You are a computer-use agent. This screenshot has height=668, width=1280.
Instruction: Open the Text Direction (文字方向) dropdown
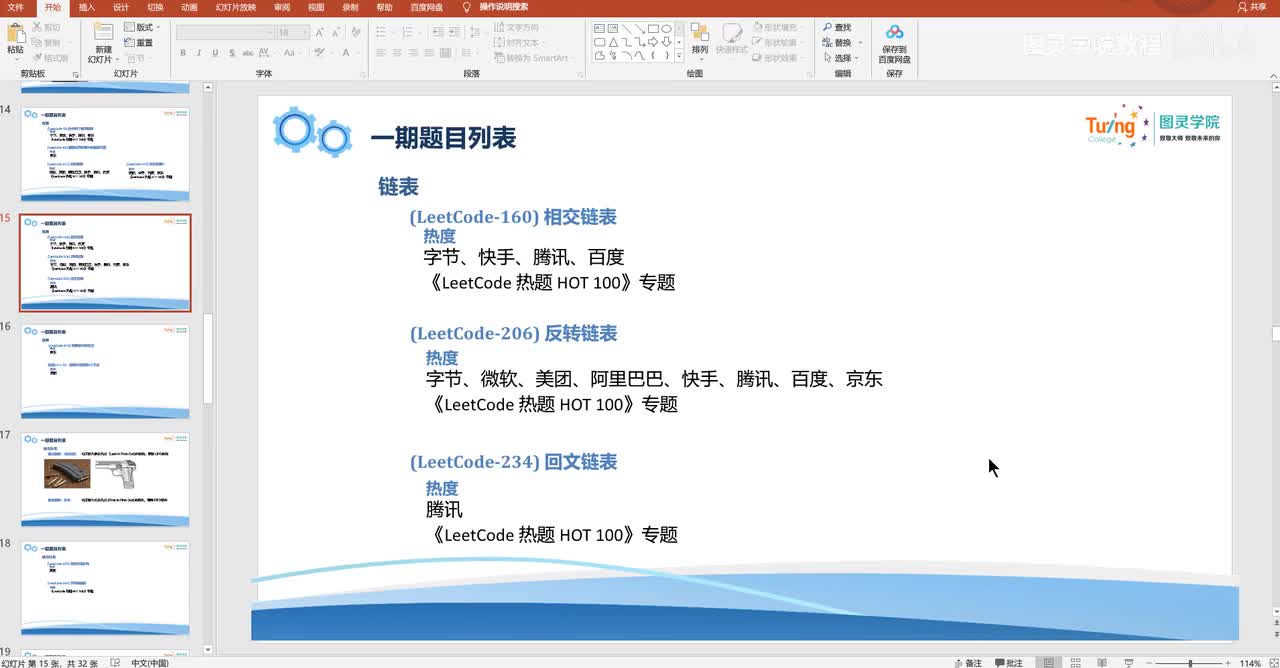tap(517, 28)
